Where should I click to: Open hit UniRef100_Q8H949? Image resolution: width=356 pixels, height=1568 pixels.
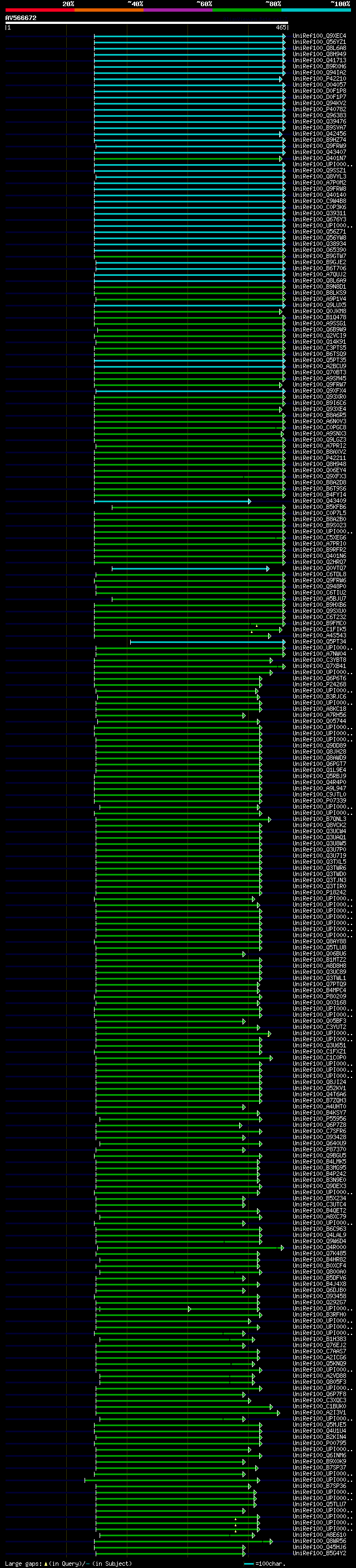319,55
